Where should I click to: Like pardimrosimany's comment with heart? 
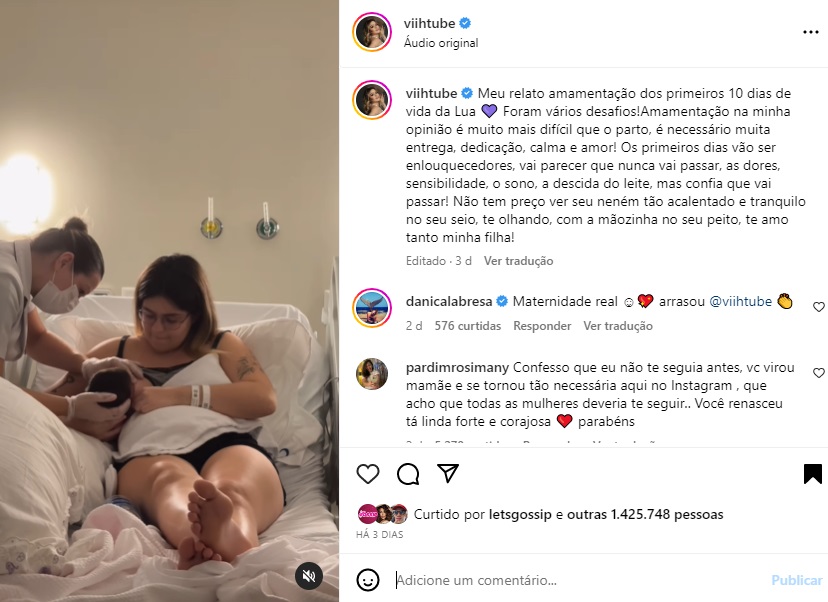click(818, 373)
